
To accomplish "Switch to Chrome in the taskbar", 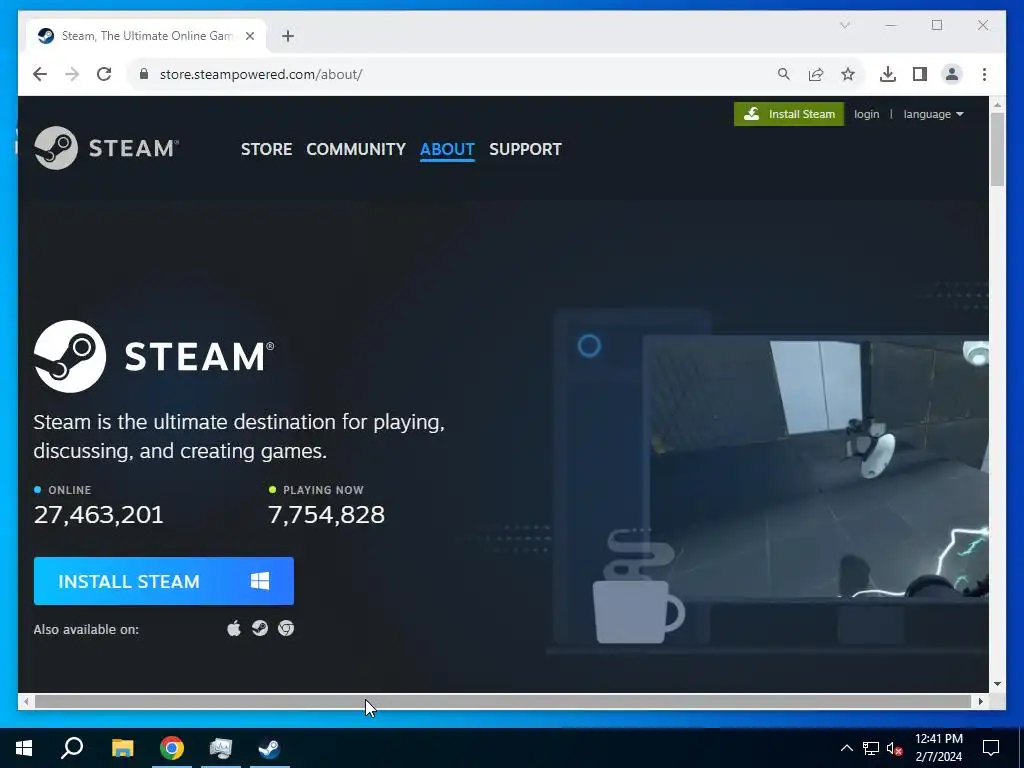I will click(172, 748).
